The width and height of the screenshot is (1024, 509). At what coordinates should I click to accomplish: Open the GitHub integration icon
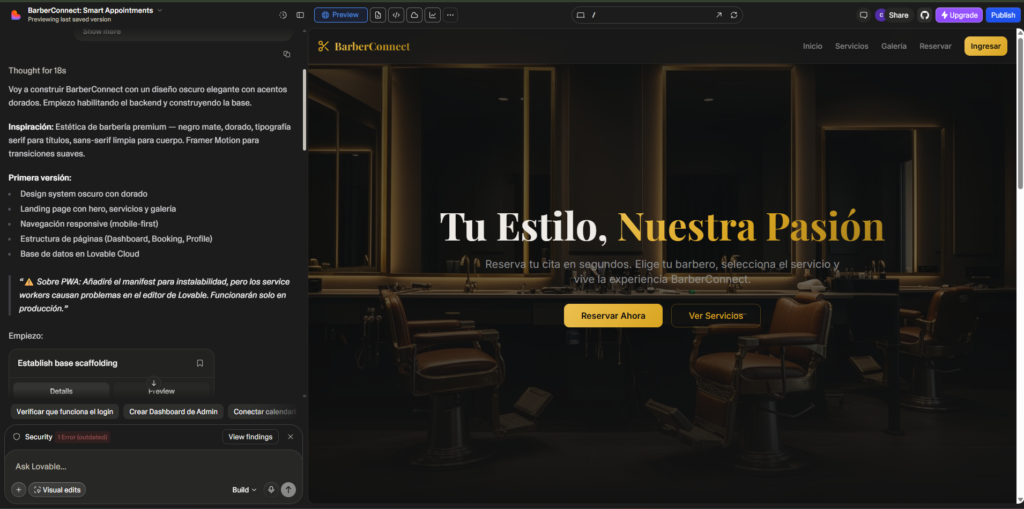pos(924,14)
